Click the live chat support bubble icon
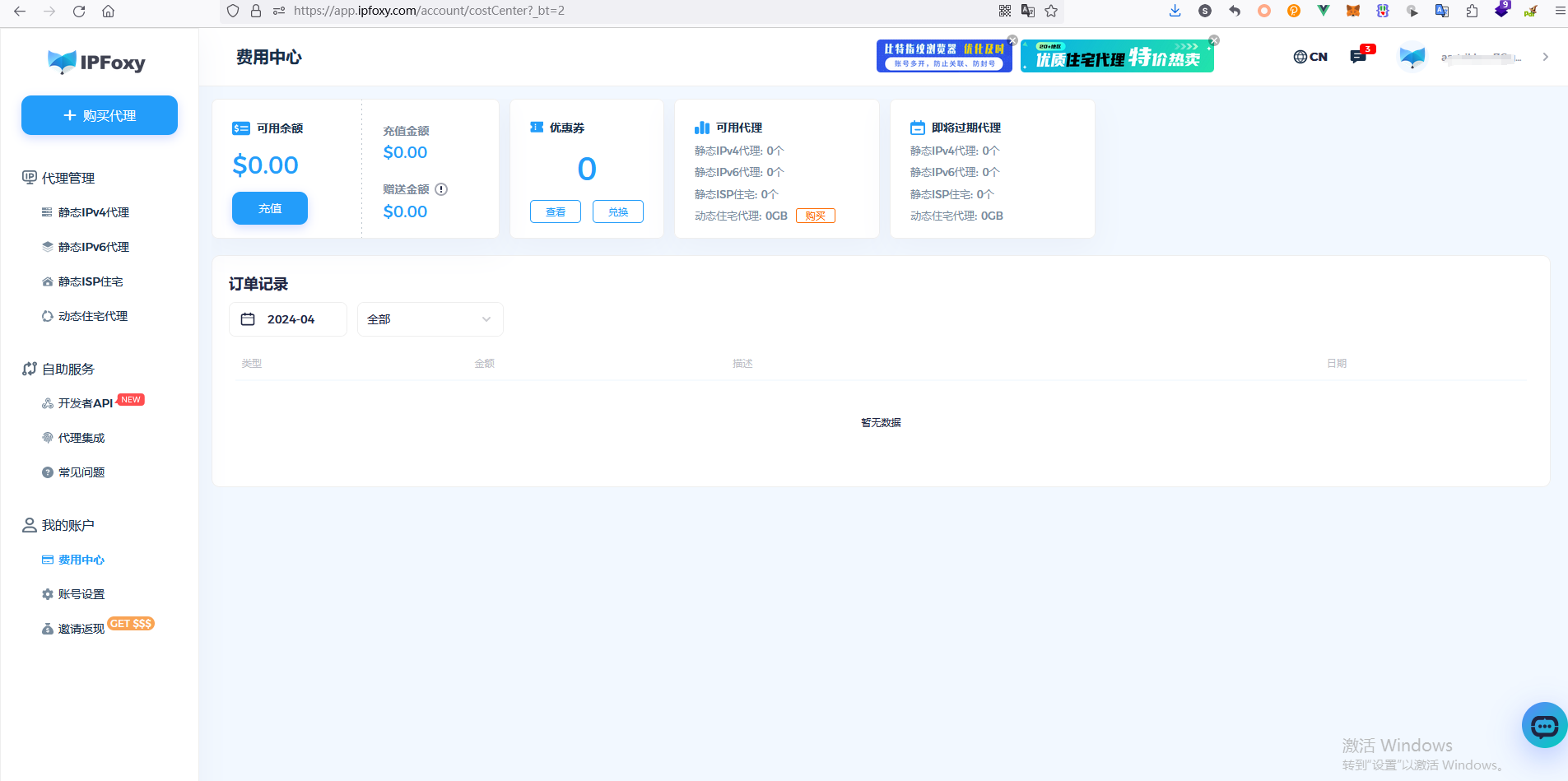1568x781 pixels. [x=1543, y=725]
